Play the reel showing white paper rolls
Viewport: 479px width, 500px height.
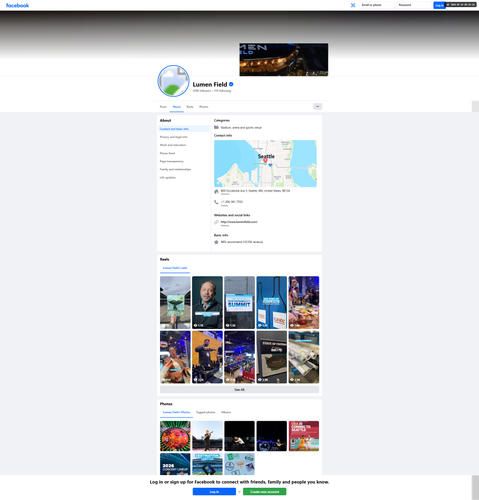click(x=304, y=357)
